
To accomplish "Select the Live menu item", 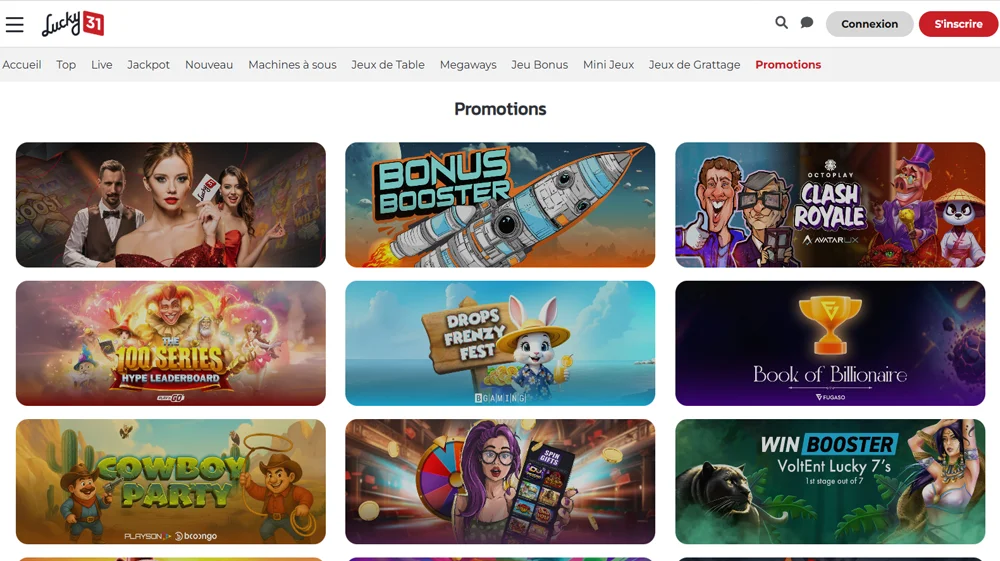I will pos(101,64).
